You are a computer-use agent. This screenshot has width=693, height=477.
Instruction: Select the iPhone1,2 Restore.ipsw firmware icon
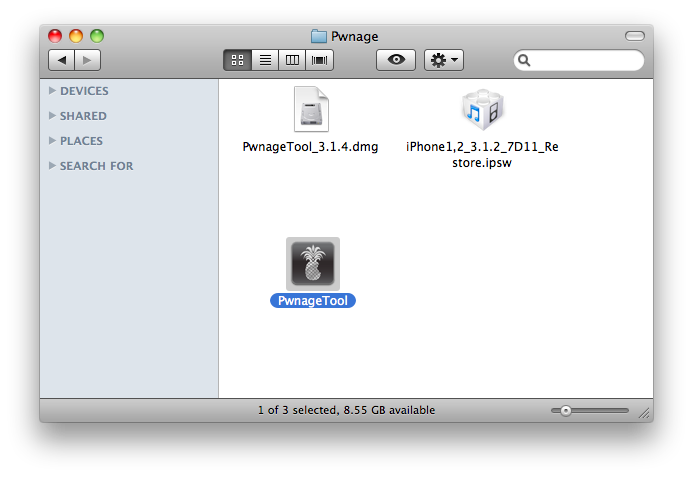[x=482, y=111]
